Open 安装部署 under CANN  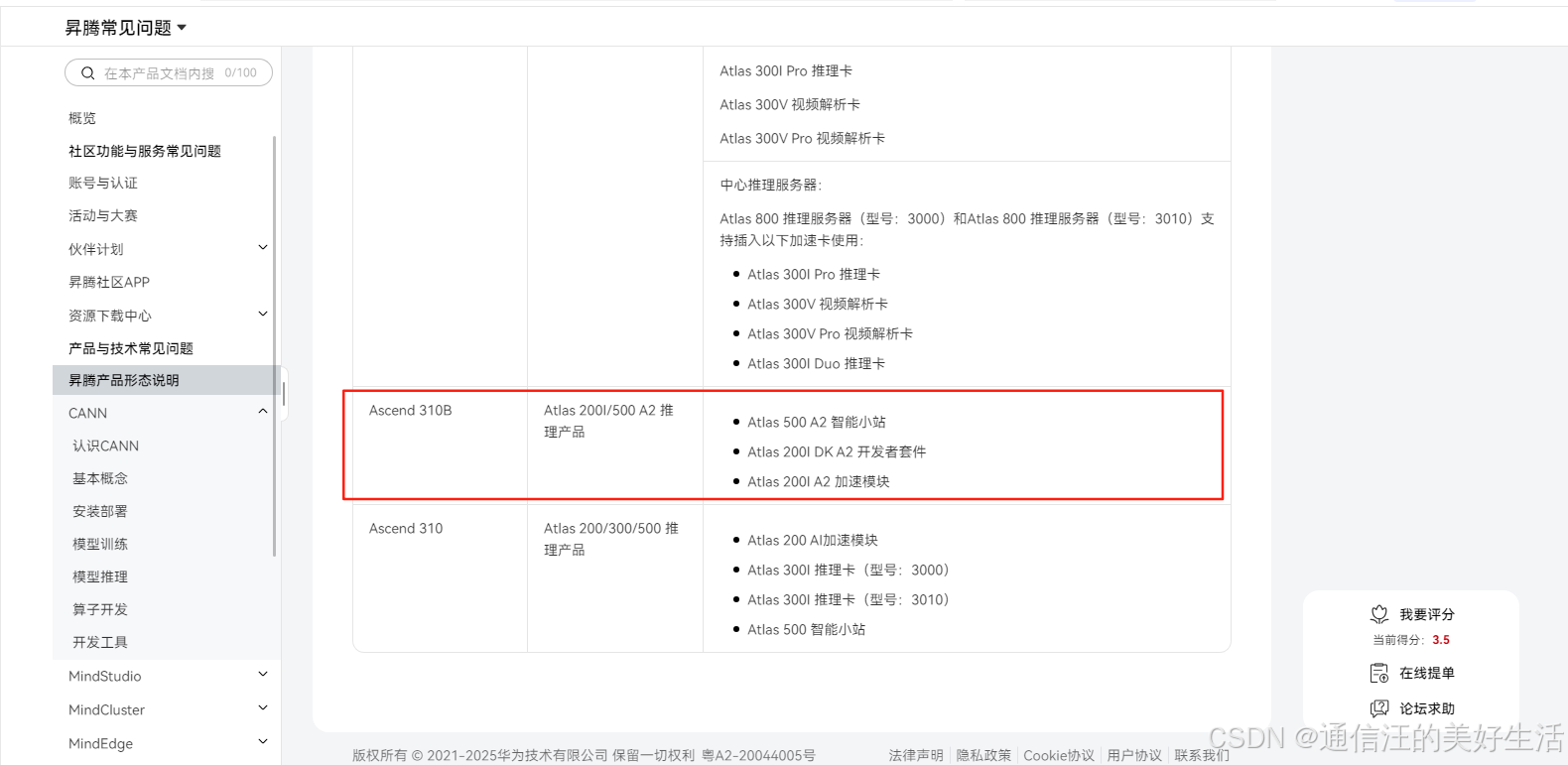point(100,511)
